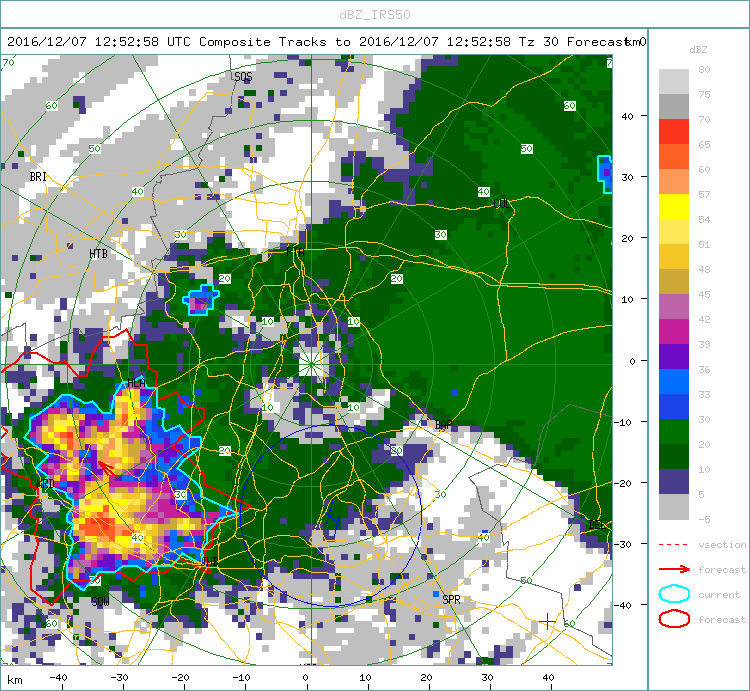Click the 'current' legend label
The width and height of the screenshot is (750, 691).
[719, 594]
